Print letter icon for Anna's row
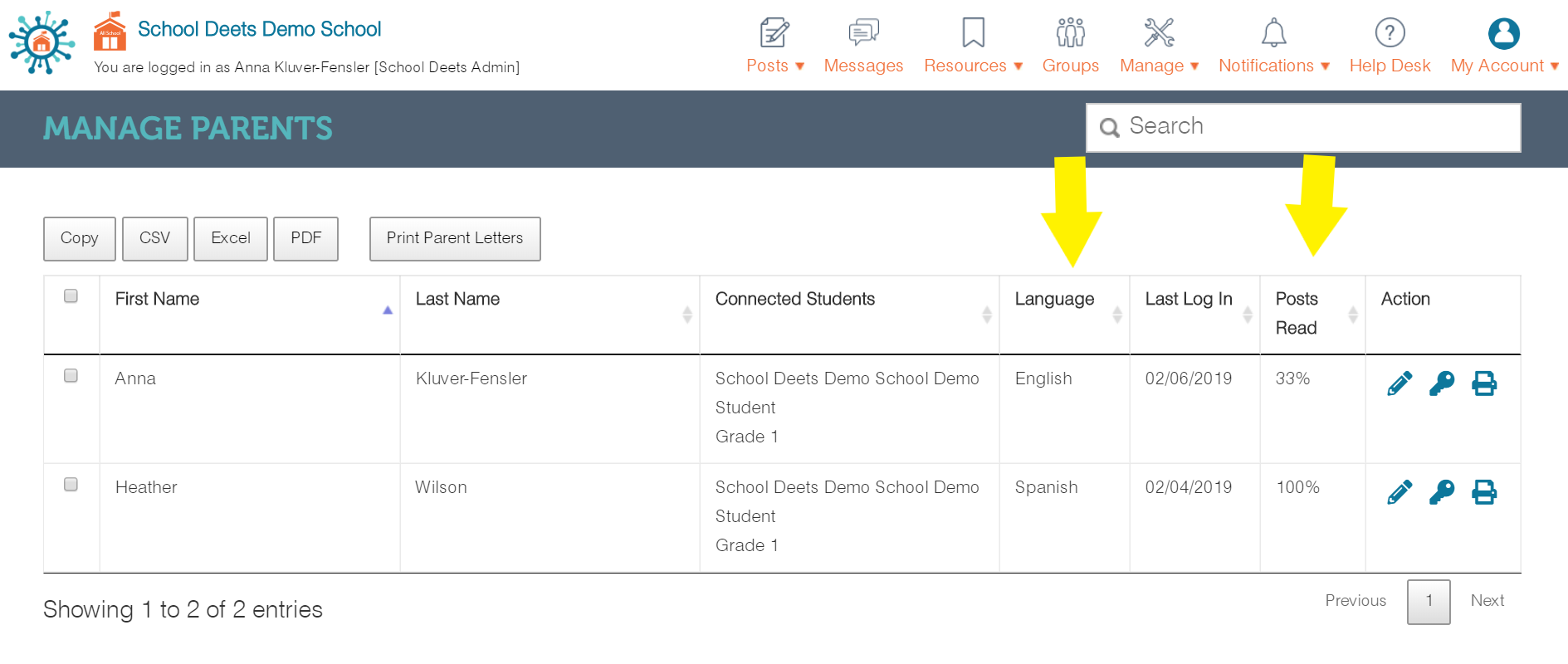The image size is (1568, 664). click(x=1484, y=383)
